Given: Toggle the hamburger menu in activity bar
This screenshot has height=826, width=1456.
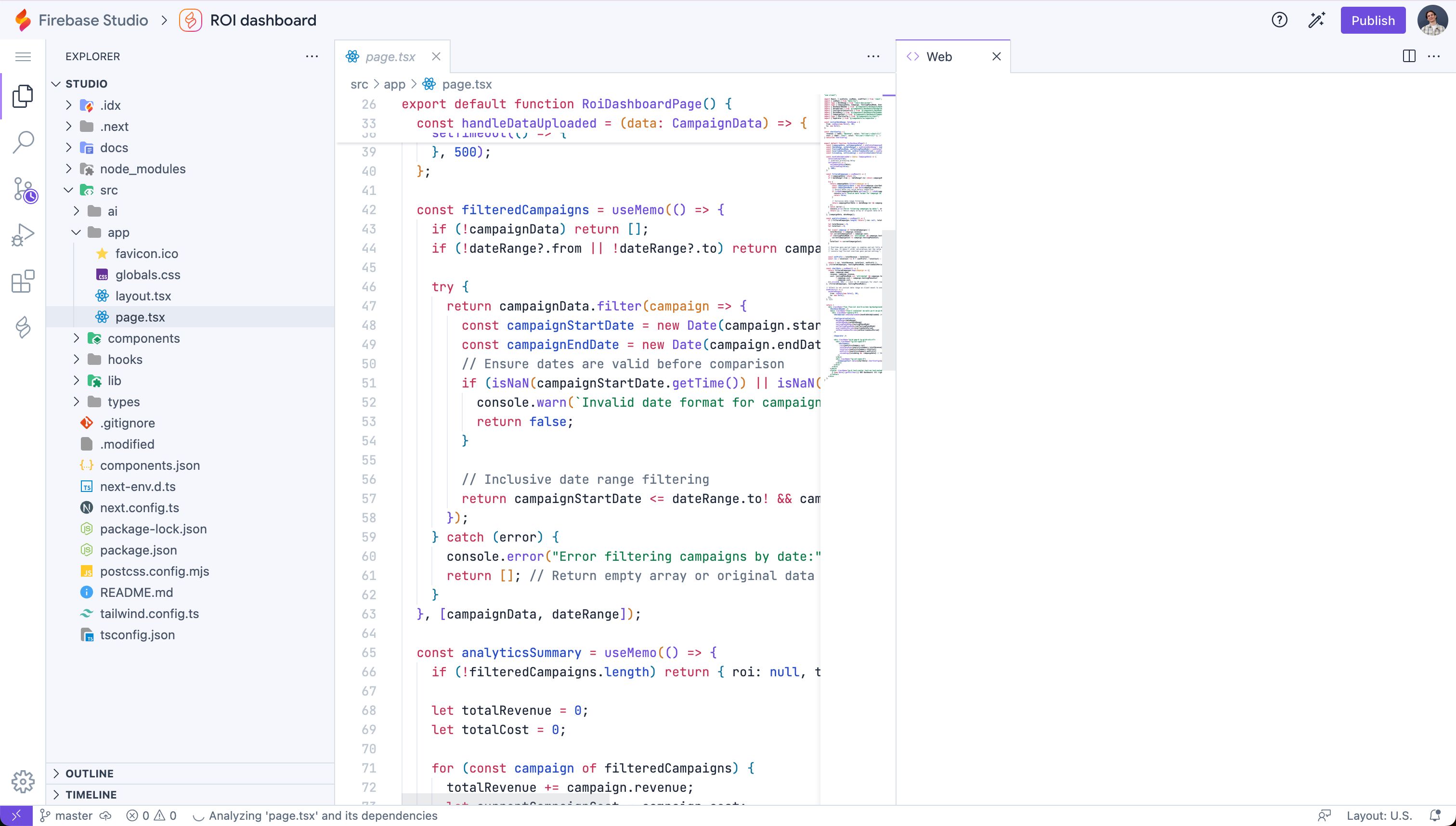Looking at the screenshot, I should 23,56.
